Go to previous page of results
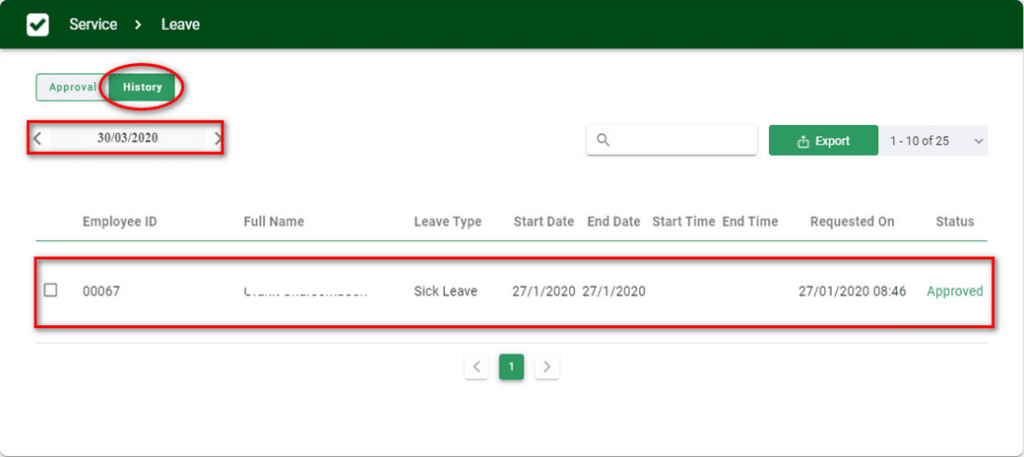 point(477,367)
